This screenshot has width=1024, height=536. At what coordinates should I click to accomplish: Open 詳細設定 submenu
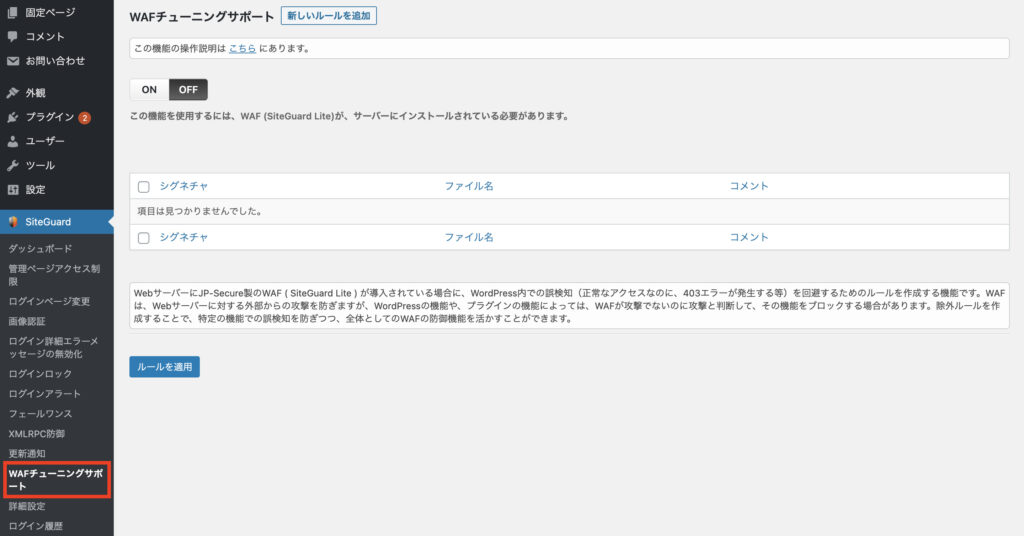(27, 507)
